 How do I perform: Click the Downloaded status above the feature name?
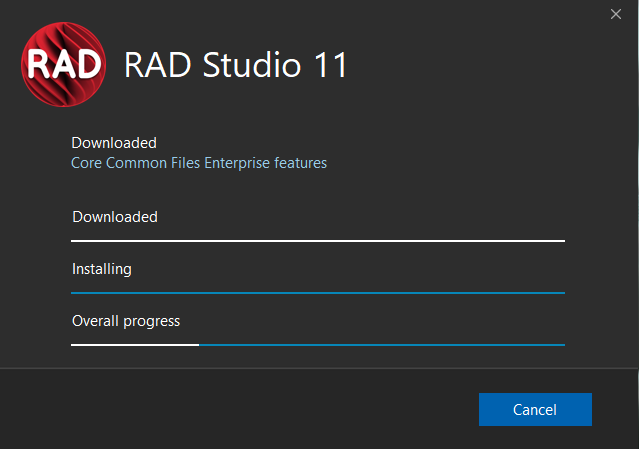coord(114,143)
